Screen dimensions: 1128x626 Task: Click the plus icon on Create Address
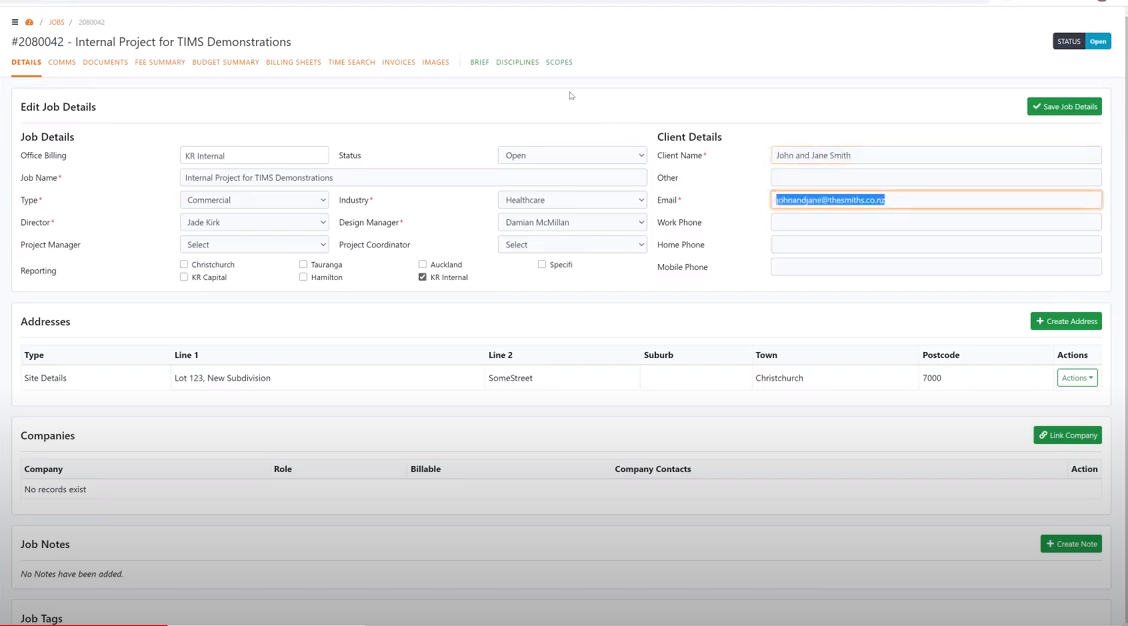(1040, 321)
